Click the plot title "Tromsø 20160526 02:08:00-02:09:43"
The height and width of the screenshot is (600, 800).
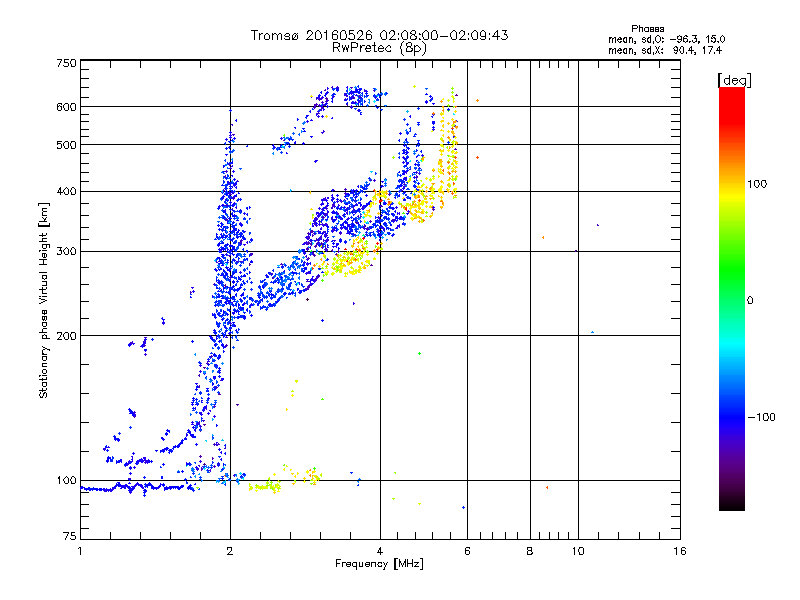[379, 35]
